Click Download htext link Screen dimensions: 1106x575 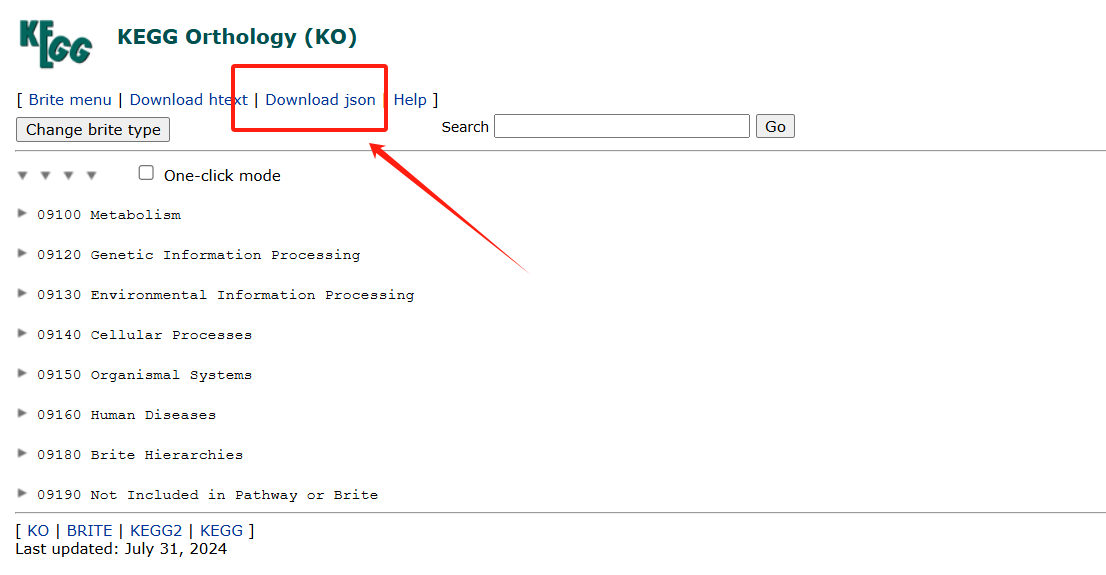tap(188, 99)
